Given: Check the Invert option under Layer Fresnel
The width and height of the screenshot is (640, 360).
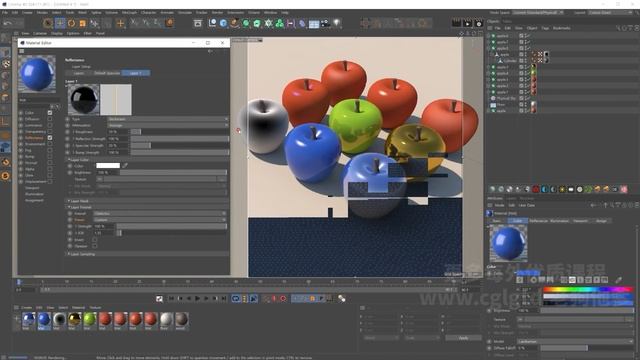Looking at the screenshot, I should click(x=95, y=240).
